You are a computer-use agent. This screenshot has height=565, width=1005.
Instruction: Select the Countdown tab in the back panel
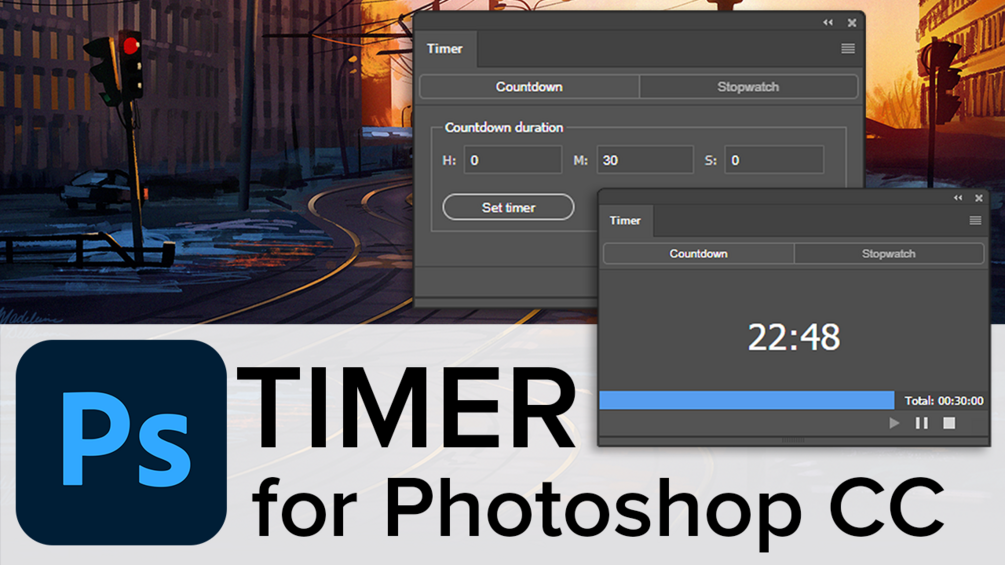point(529,86)
